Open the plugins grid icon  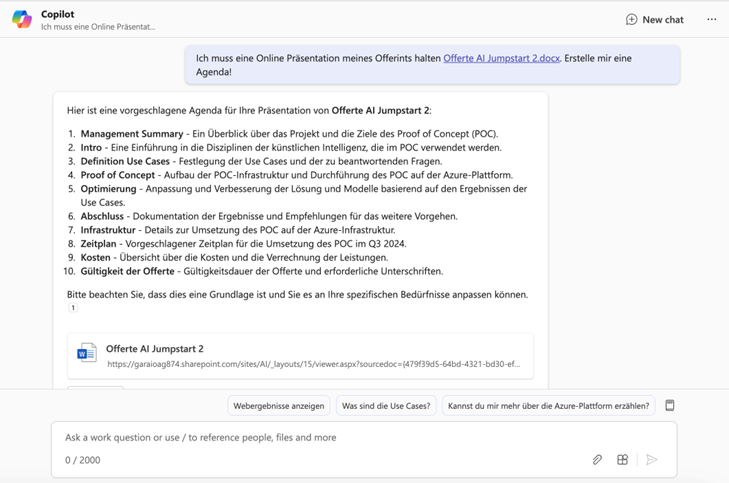(623, 460)
